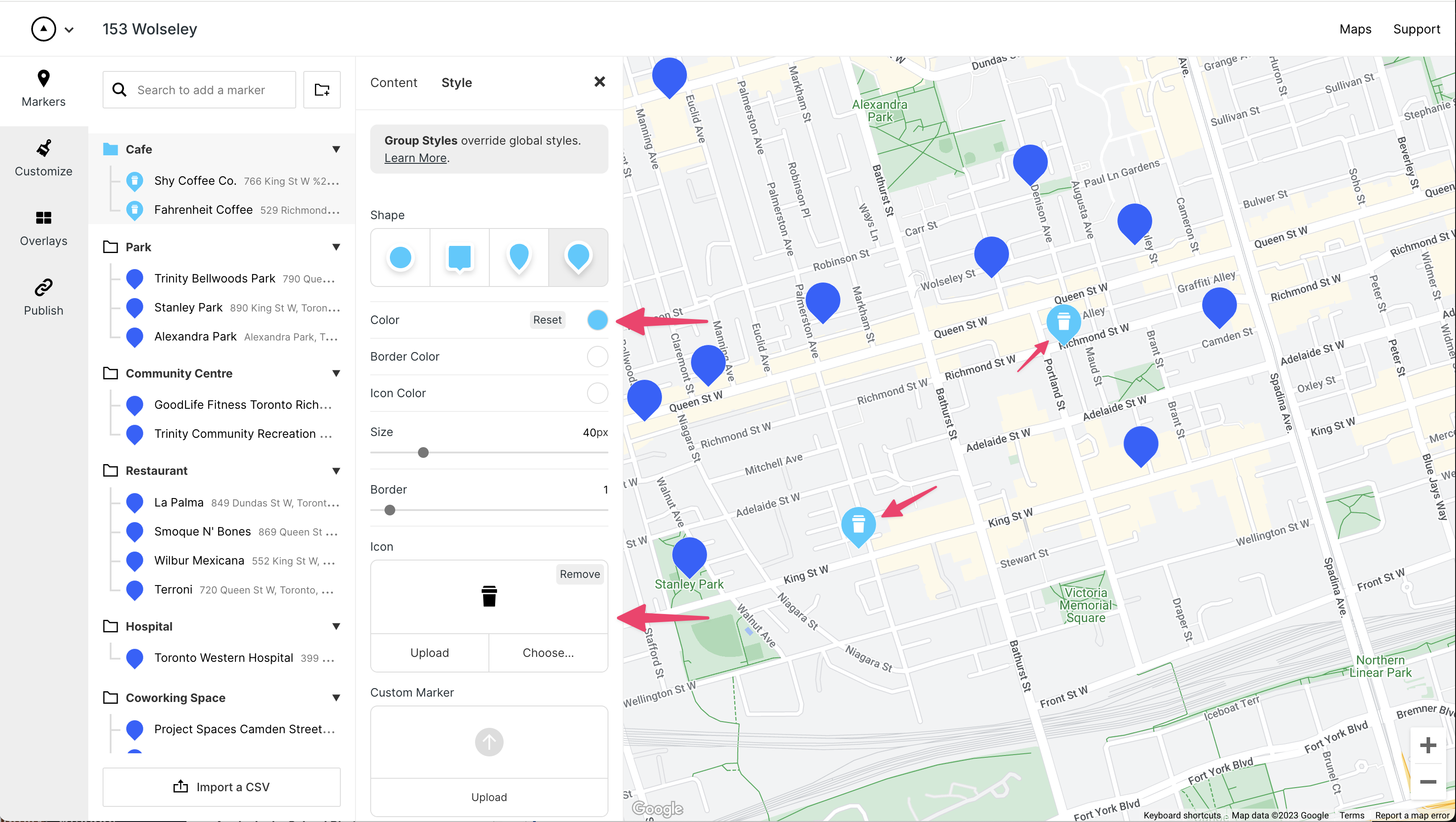Click the add new folder icon
The image size is (1456, 822).
322,89
